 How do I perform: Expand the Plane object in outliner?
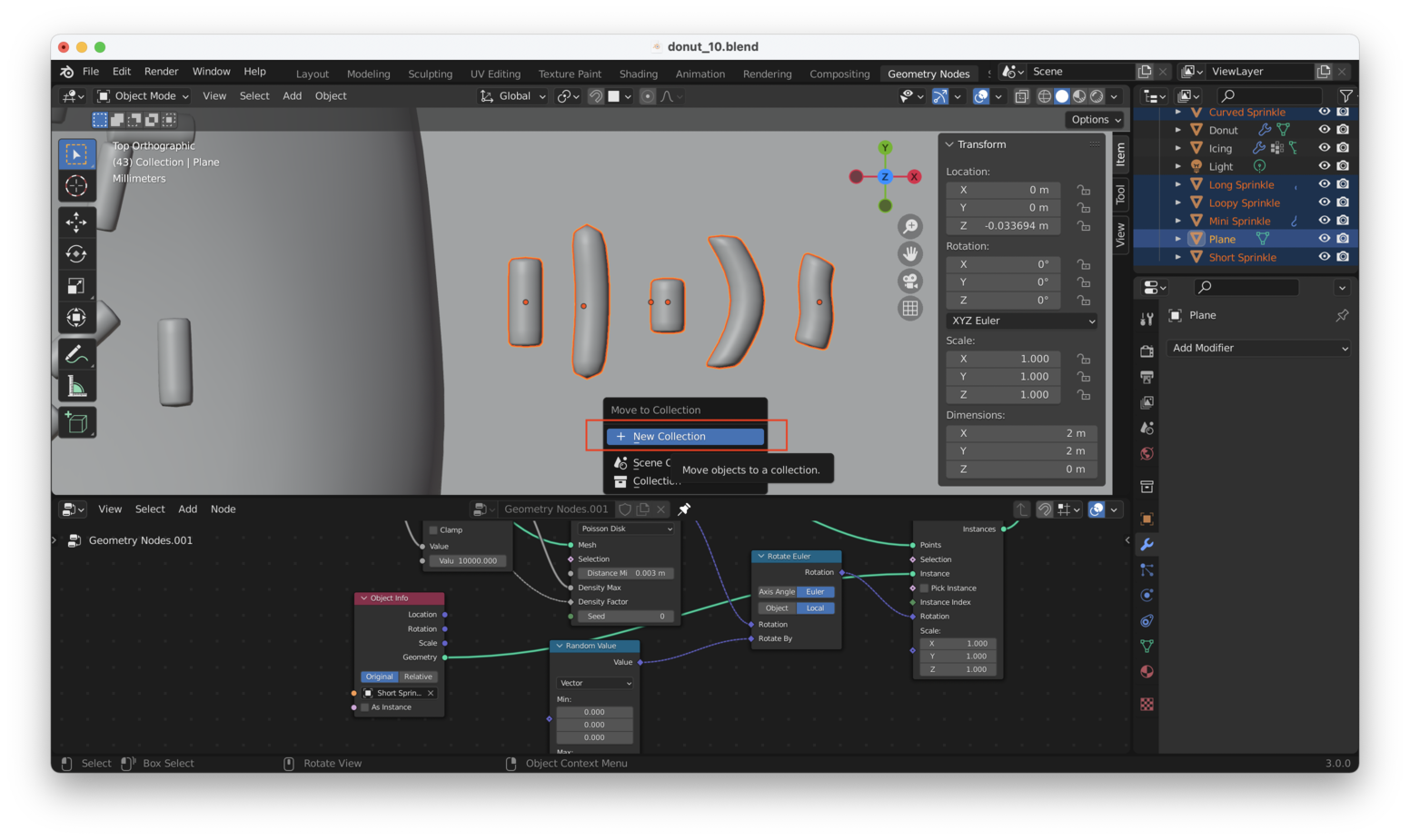coord(1178,239)
